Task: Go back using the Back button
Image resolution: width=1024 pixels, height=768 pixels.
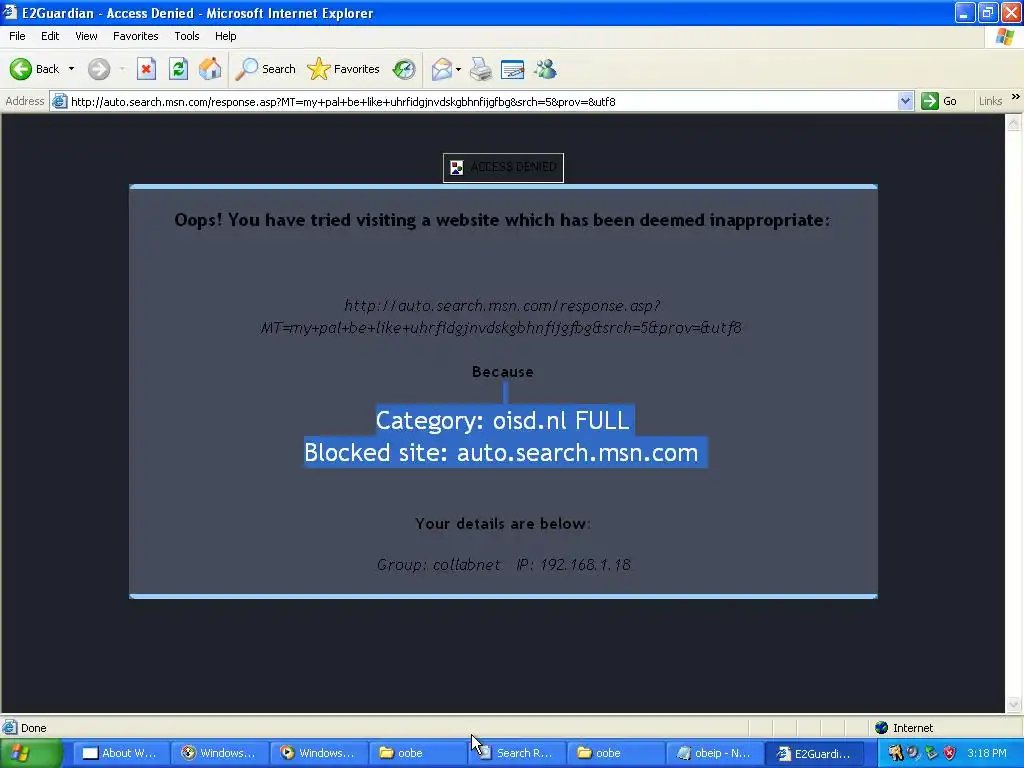Action: pos(34,69)
